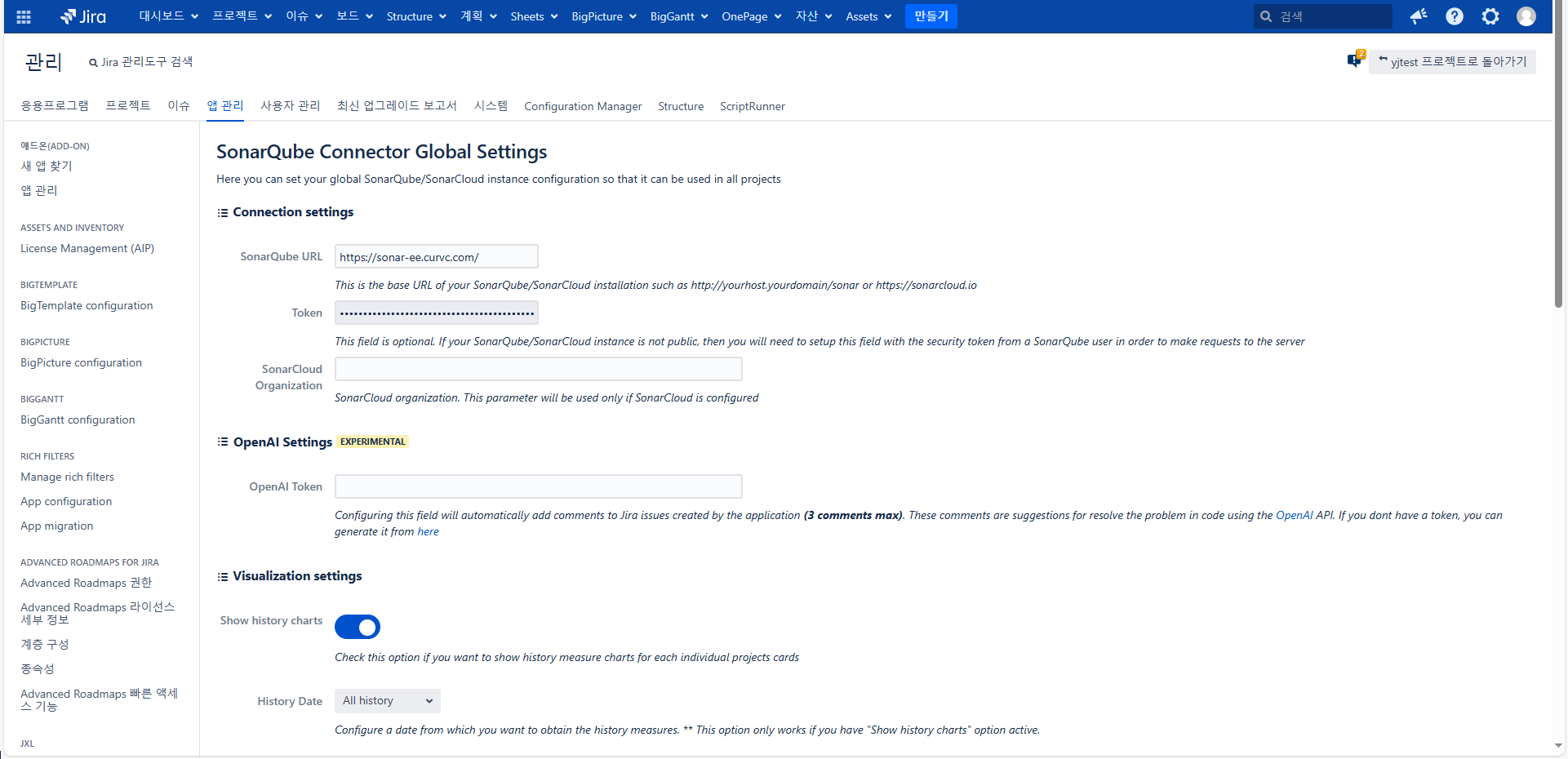This screenshot has height=759, width=1568.
Task: Switch to the 프로젝트 admin tab
Action: (x=128, y=106)
